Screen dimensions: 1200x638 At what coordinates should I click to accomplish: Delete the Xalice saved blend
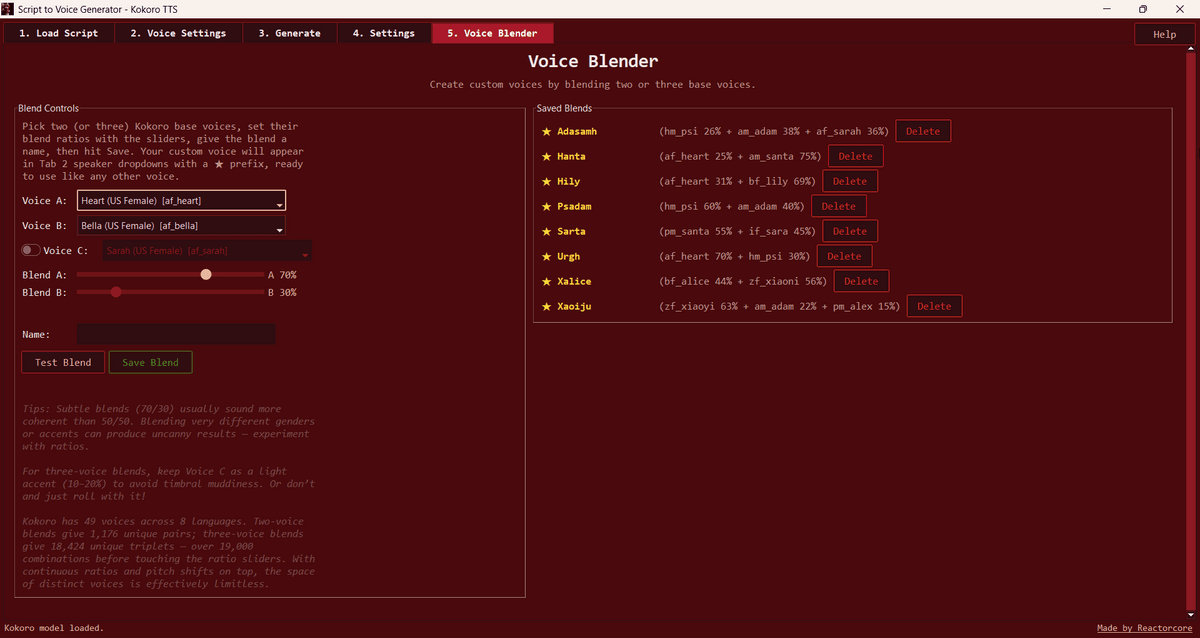coord(861,281)
